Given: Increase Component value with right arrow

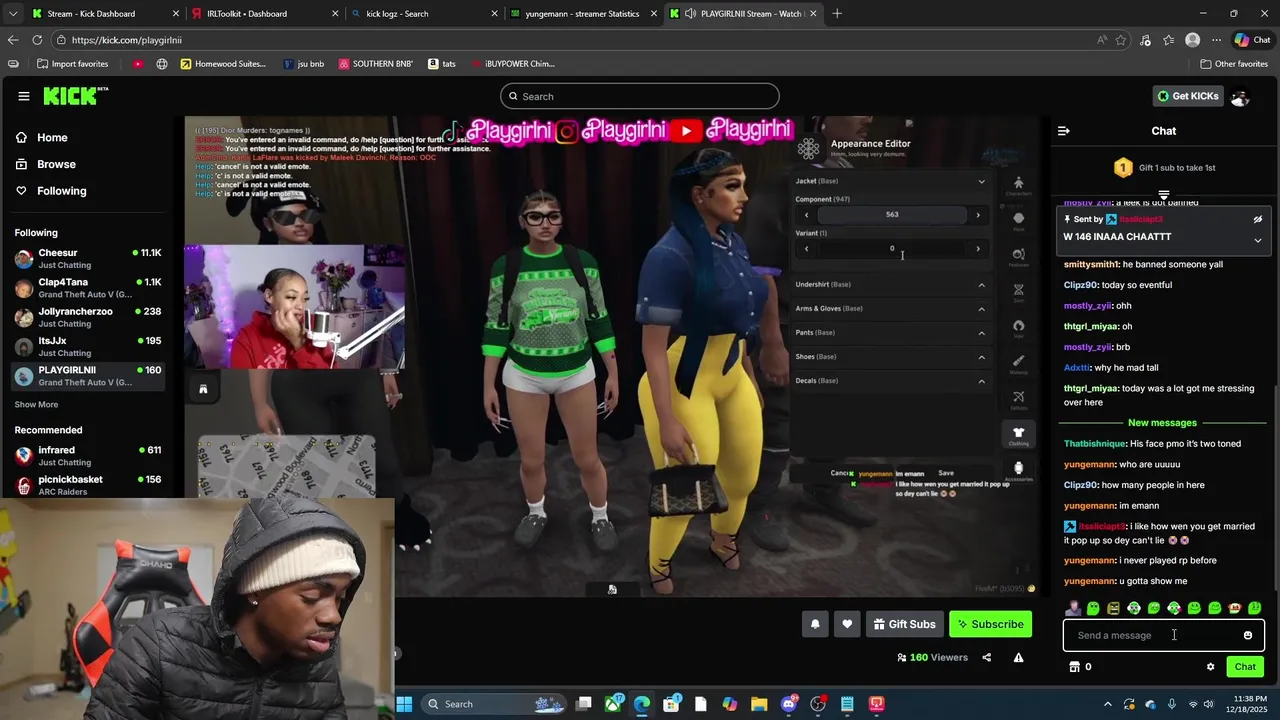Looking at the screenshot, I should coord(978,215).
